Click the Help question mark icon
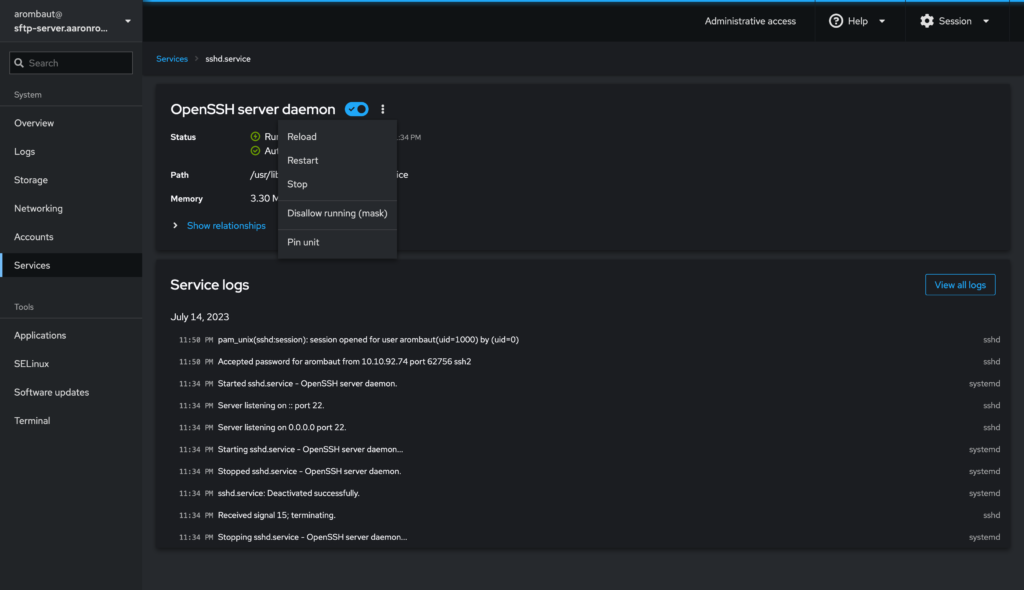The width and height of the screenshot is (1024, 590). tap(836, 21)
